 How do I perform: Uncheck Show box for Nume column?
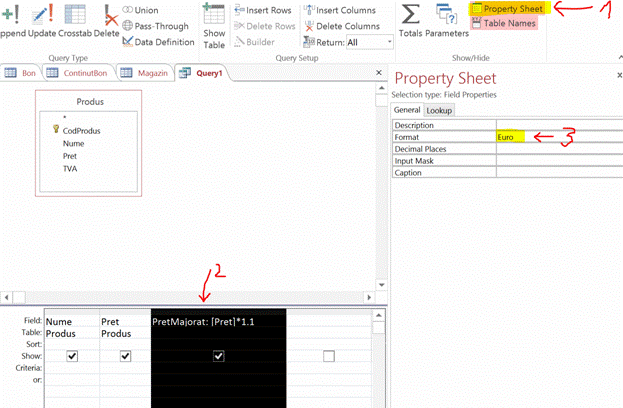click(x=72, y=356)
